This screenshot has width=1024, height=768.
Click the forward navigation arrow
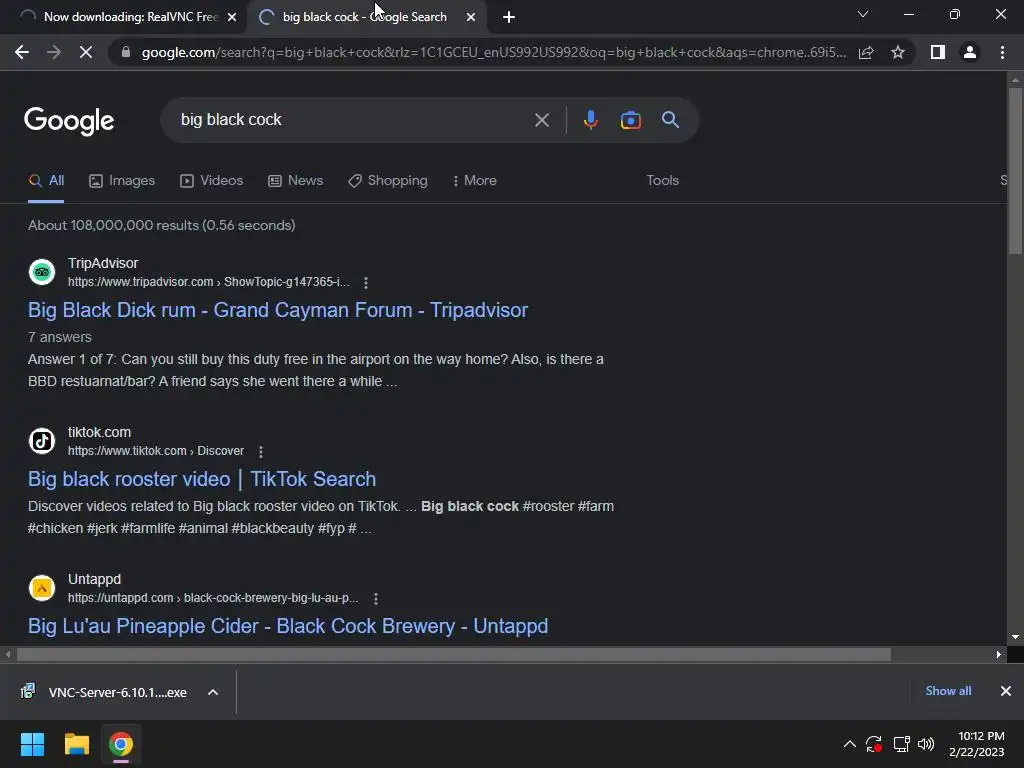pyautogui.click(x=54, y=52)
